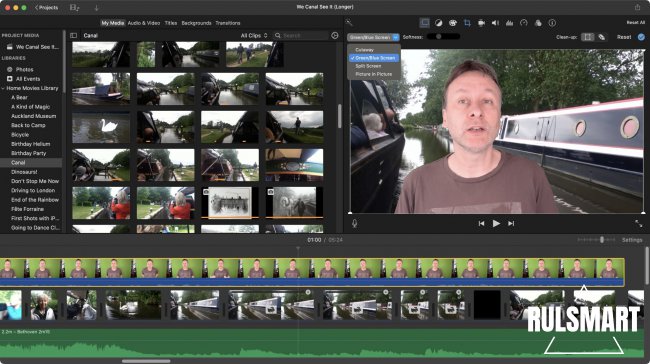The width and height of the screenshot is (650, 364).
Task: Open the All Clips filter dropdown
Action: [x=254, y=36]
